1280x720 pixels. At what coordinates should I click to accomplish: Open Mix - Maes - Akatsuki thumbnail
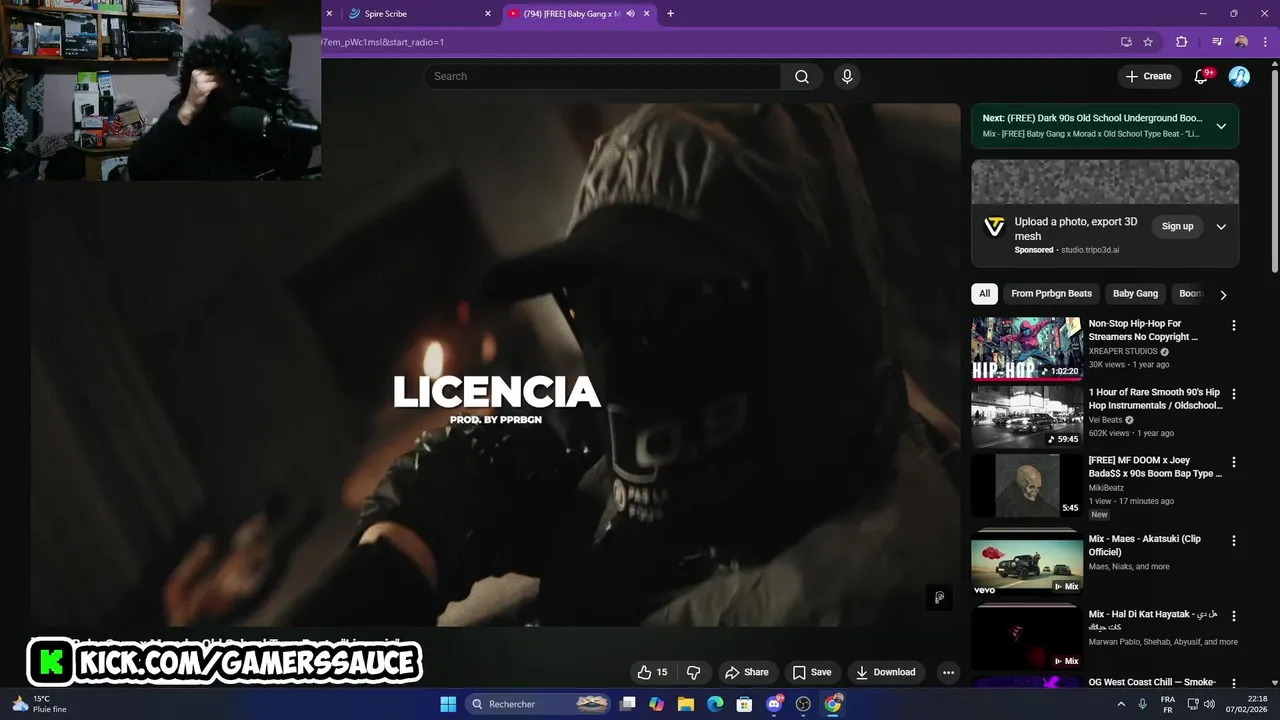click(1026, 564)
